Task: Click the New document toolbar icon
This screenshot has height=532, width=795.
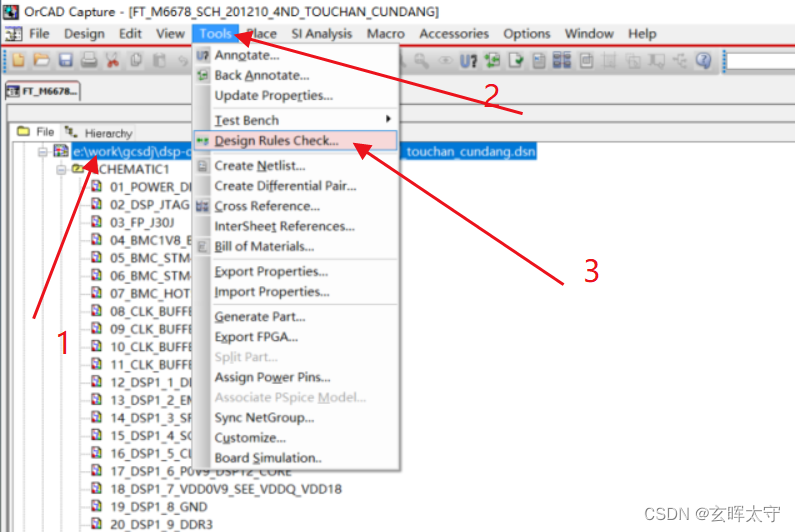Action: click(x=17, y=61)
